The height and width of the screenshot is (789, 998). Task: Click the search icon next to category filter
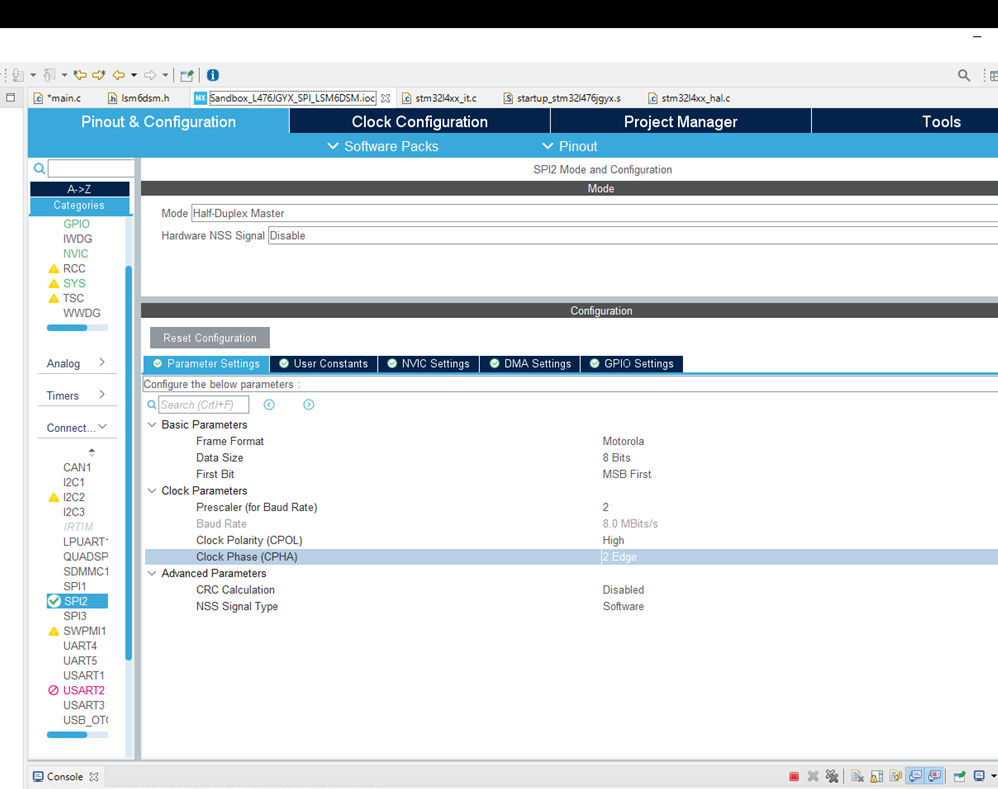(x=39, y=169)
